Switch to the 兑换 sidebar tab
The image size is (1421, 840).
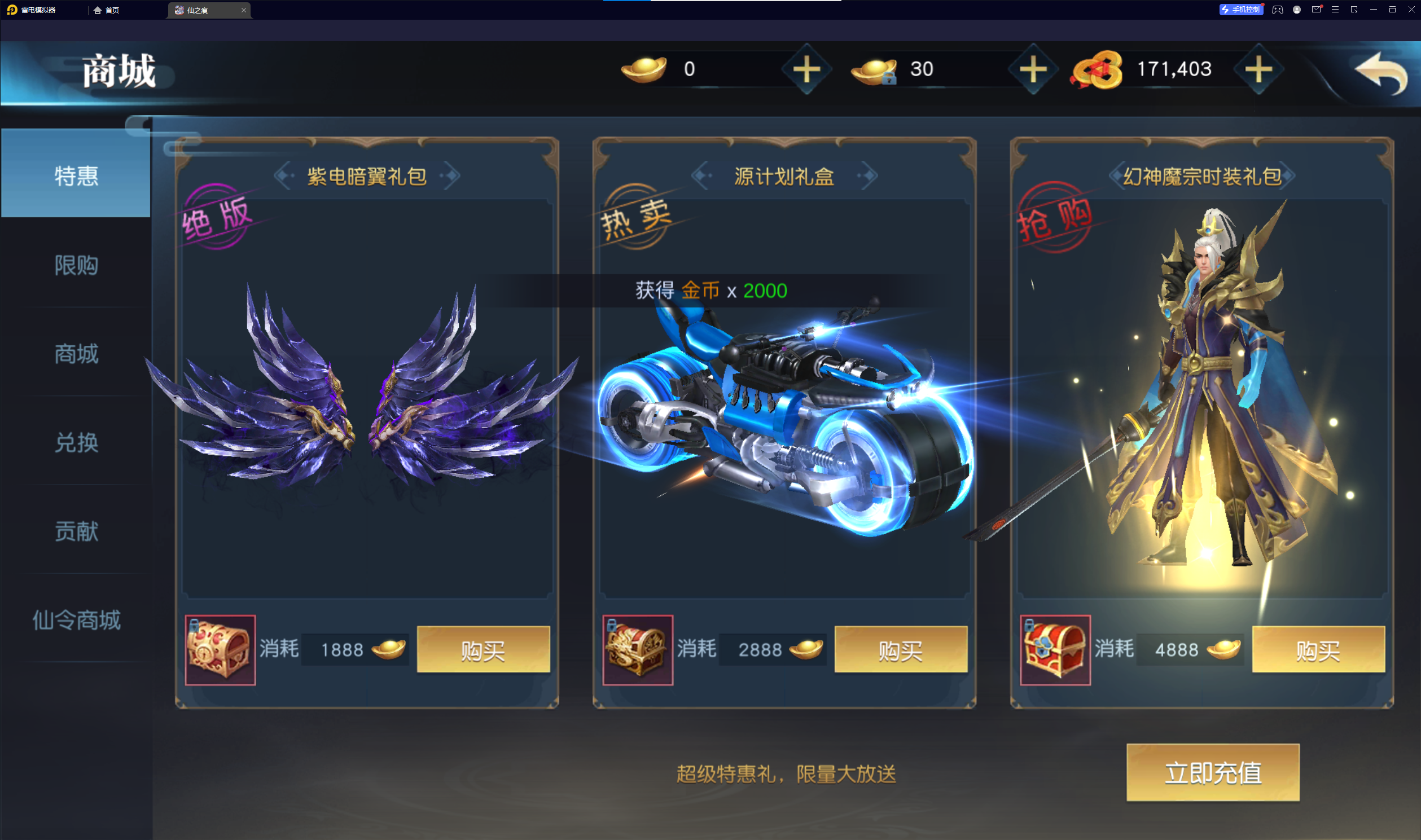76,442
